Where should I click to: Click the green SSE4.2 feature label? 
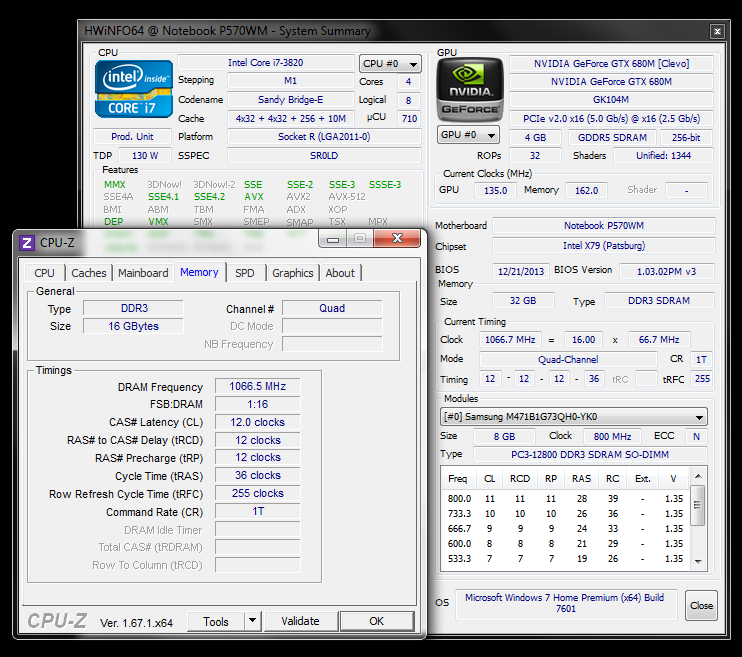209,197
